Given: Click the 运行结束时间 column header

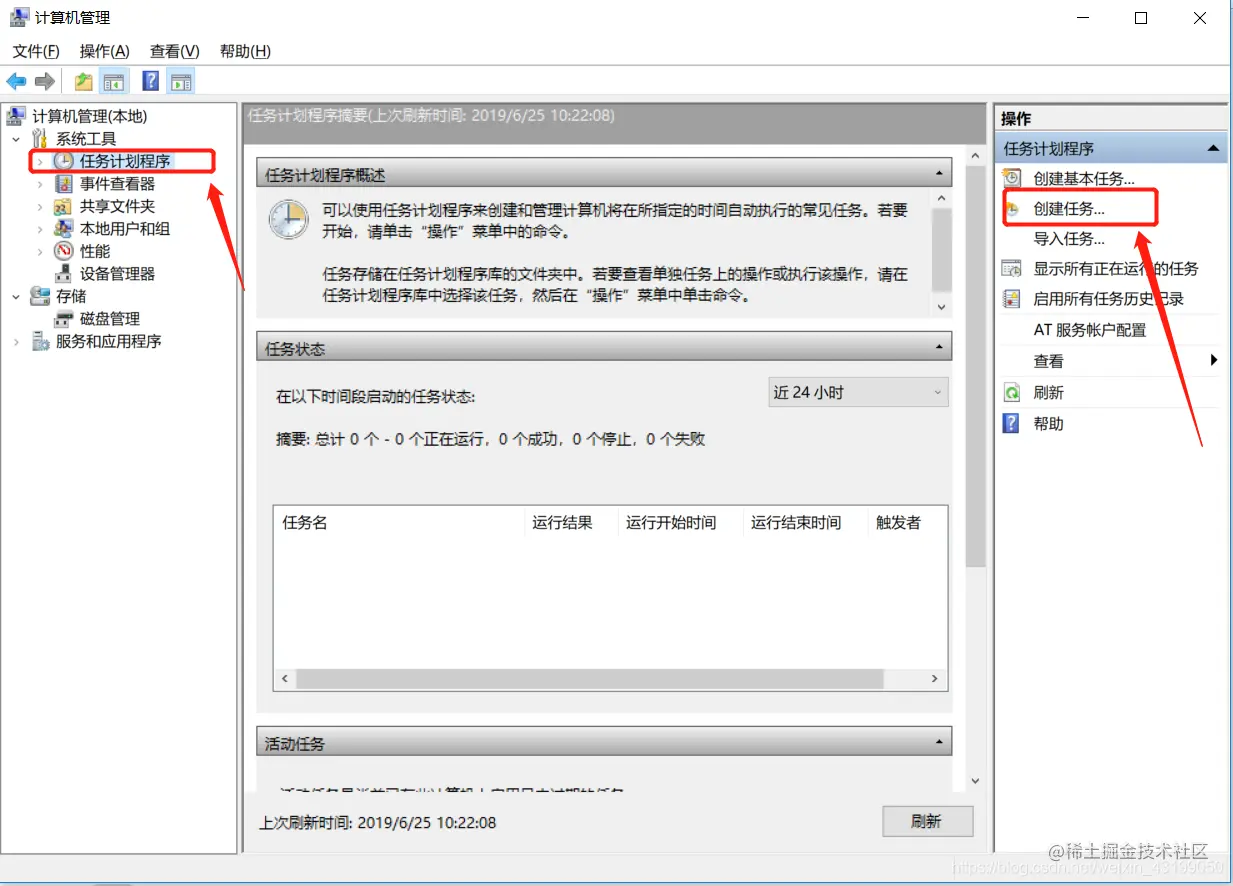Looking at the screenshot, I should 805,522.
